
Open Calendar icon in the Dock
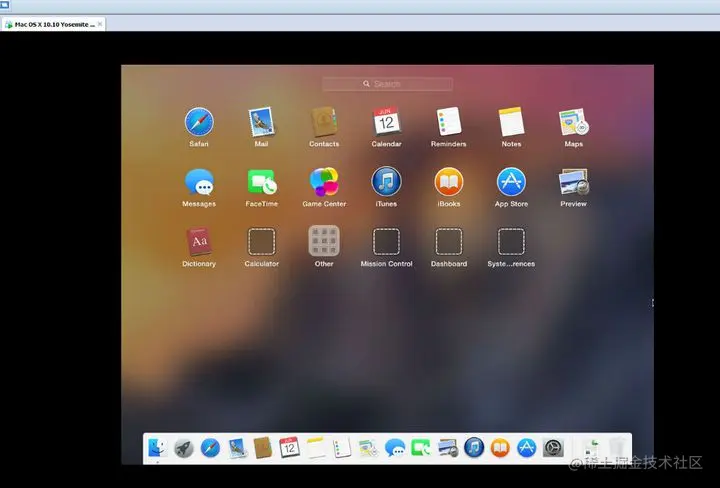click(289, 447)
